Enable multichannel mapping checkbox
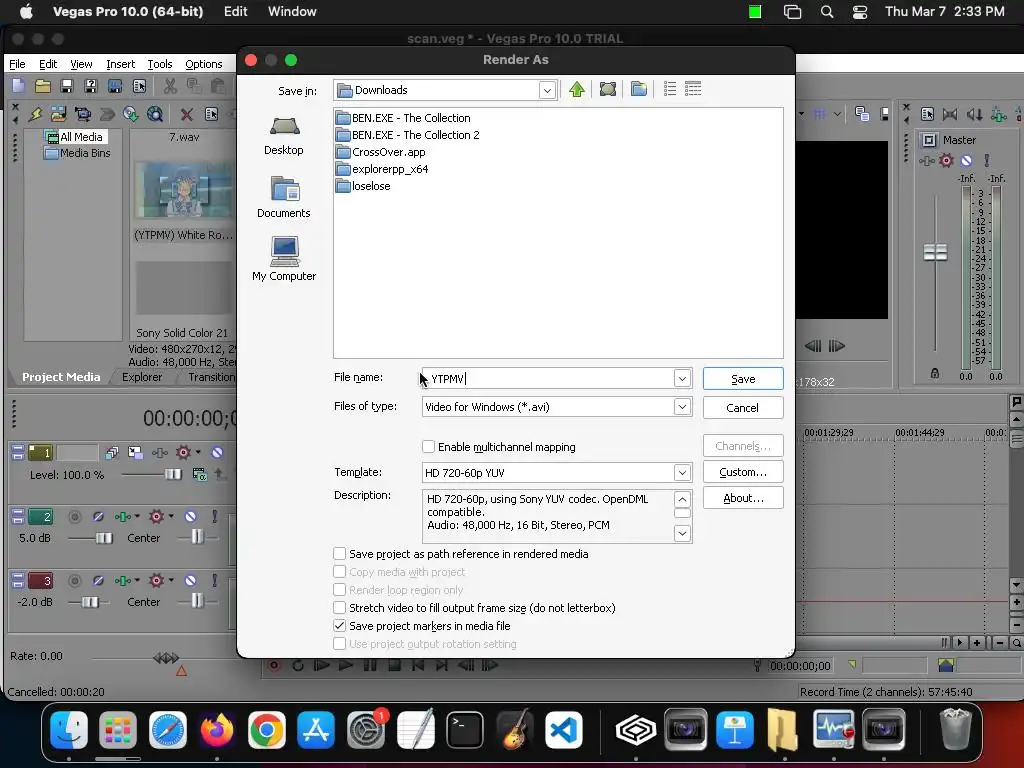This screenshot has height=768, width=1024. (x=428, y=447)
